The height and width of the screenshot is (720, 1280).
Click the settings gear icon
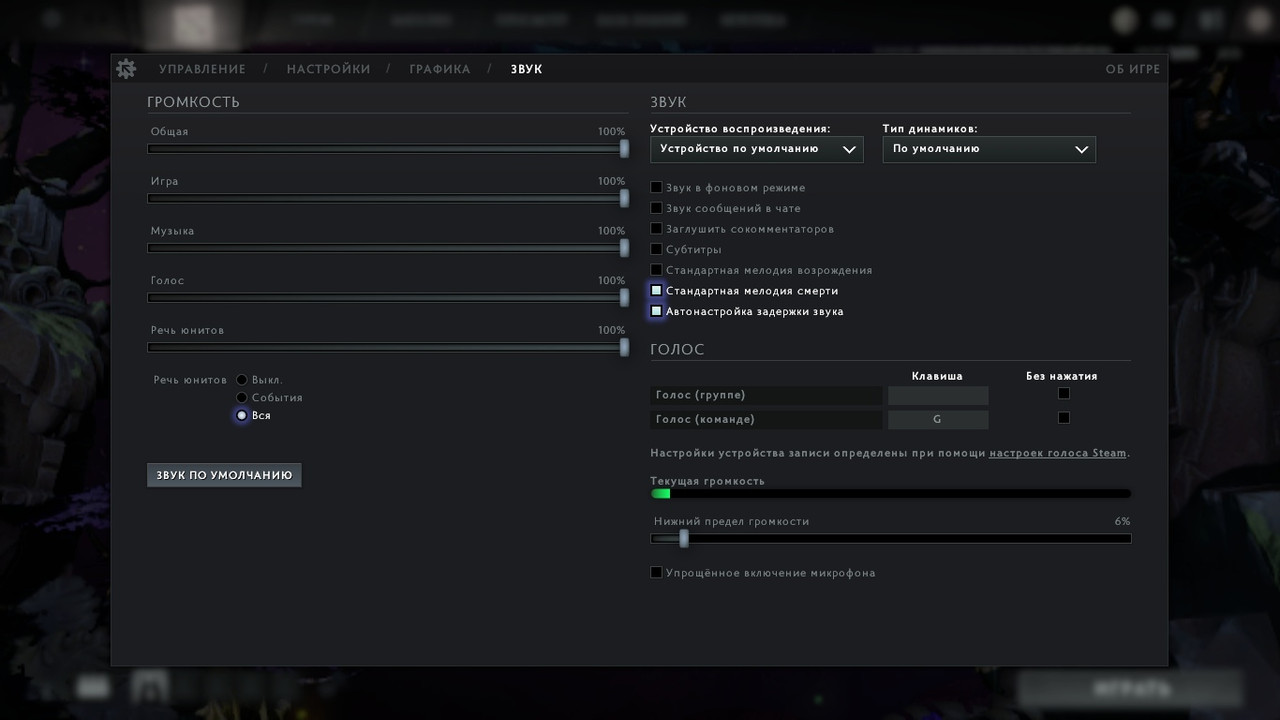(x=126, y=68)
